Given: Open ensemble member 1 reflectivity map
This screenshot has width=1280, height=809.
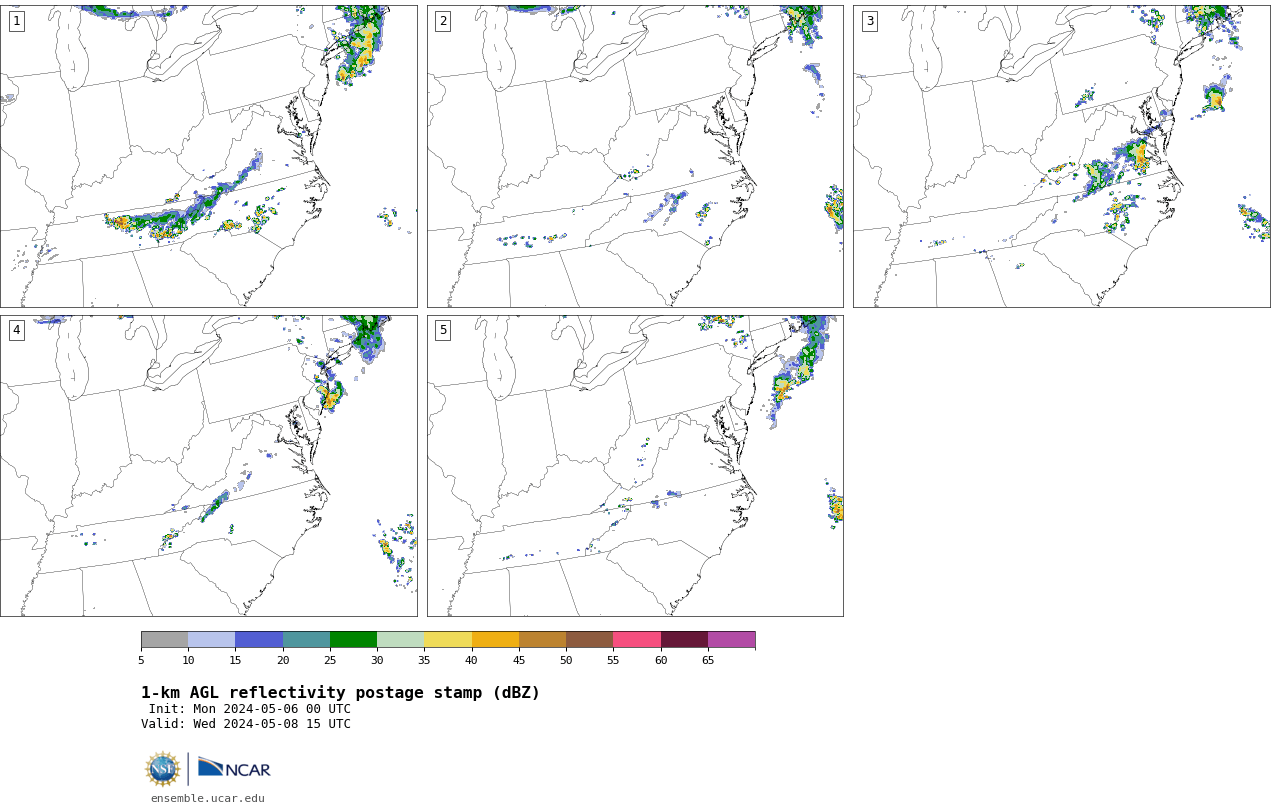Looking at the screenshot, I should [x=208, y=156].
